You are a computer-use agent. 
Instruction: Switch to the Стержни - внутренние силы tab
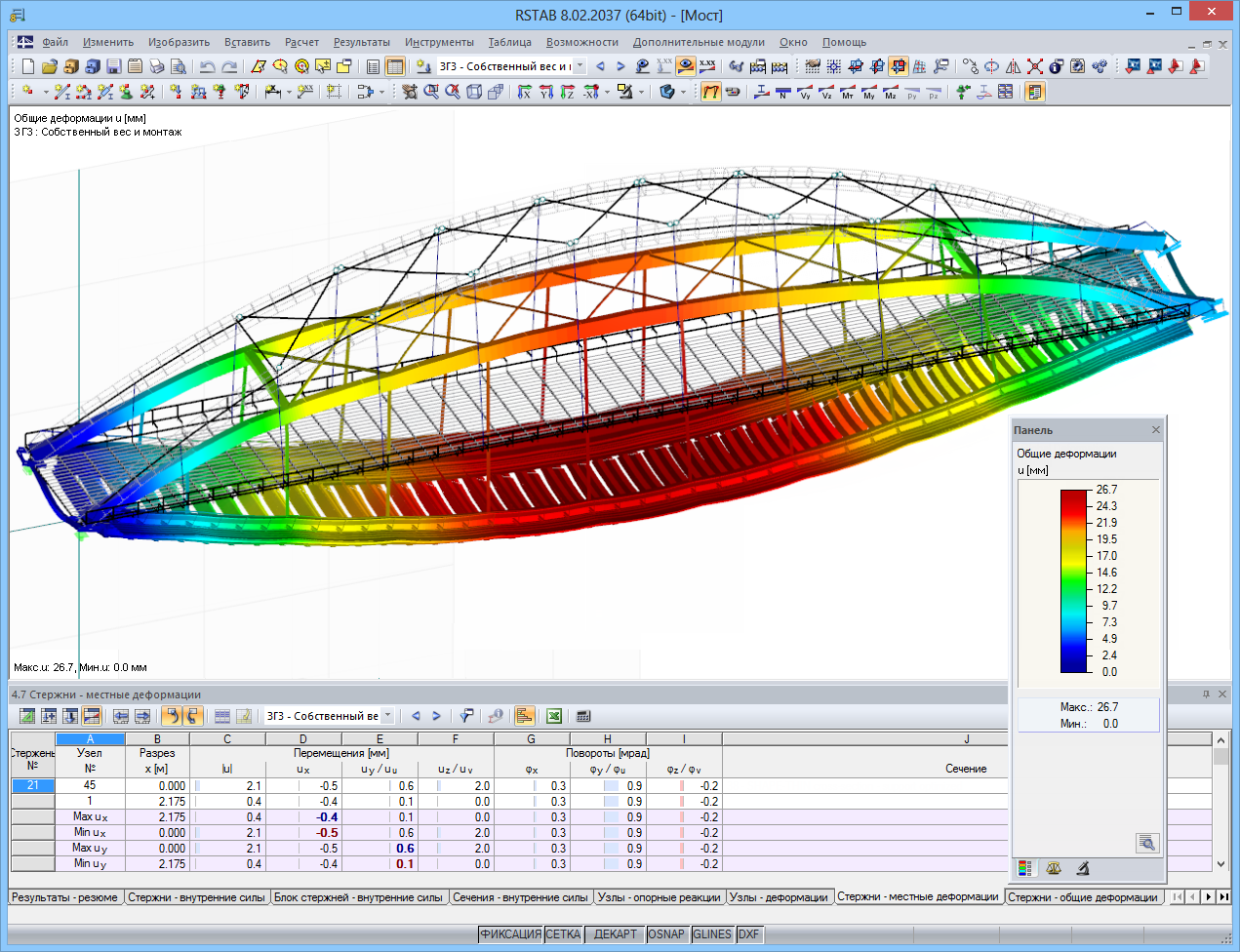(x=196, y=897)
